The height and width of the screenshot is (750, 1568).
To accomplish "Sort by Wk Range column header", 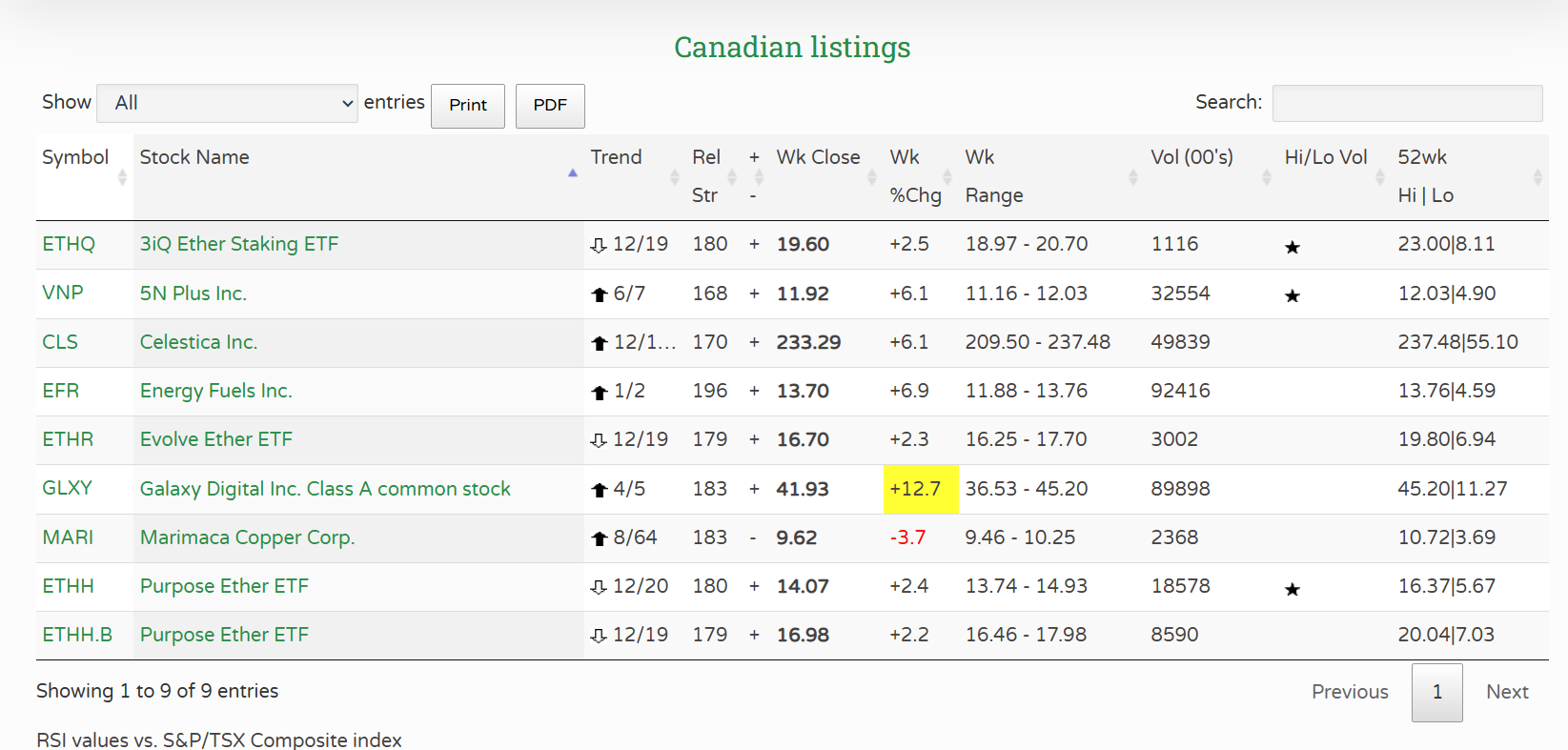I will click(1051, 177).
